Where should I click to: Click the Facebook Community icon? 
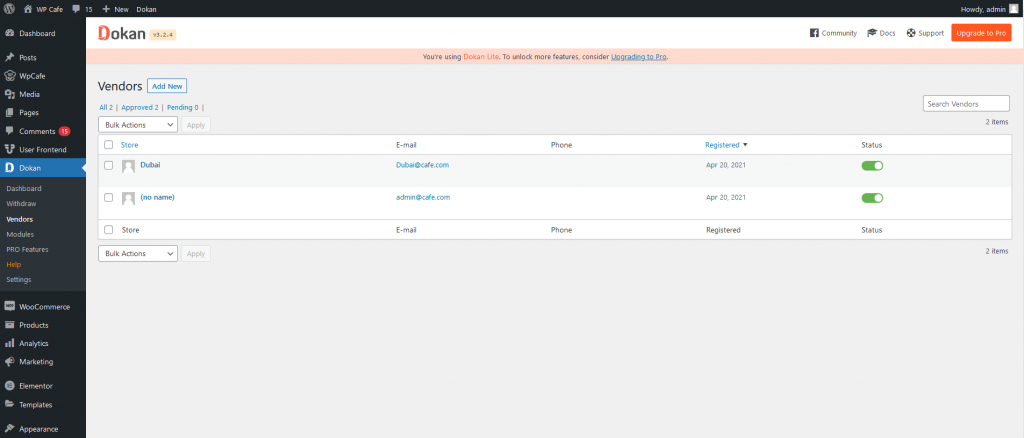pos(814,33)
